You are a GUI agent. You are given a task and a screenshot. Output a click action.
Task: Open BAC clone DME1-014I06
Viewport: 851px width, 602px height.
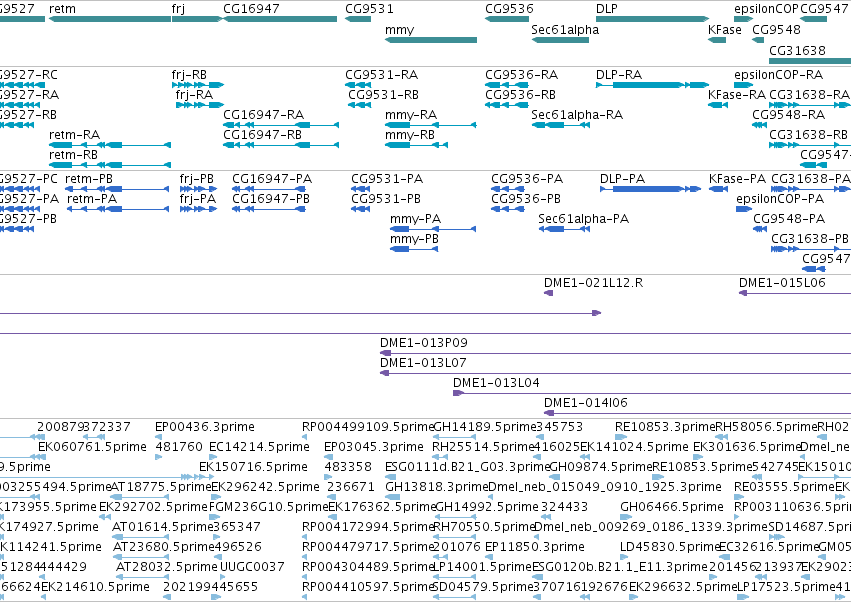(x=697, y=414)
